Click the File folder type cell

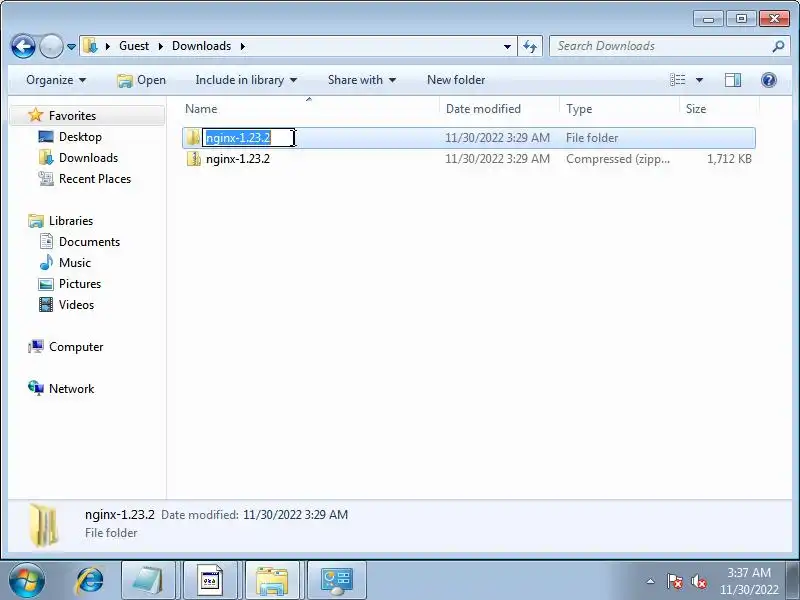[x=592, y=138]
